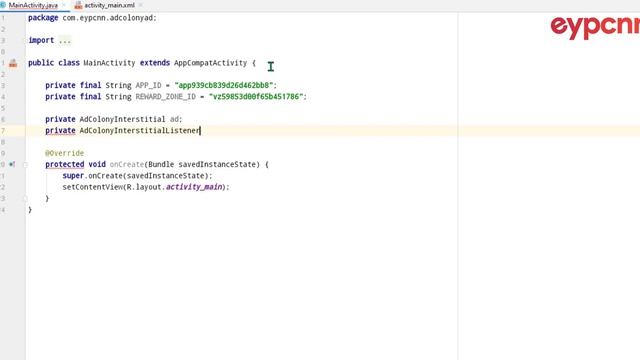Click the 'extends' keyword
Screen dimensions: 640x360
[155, 63]
